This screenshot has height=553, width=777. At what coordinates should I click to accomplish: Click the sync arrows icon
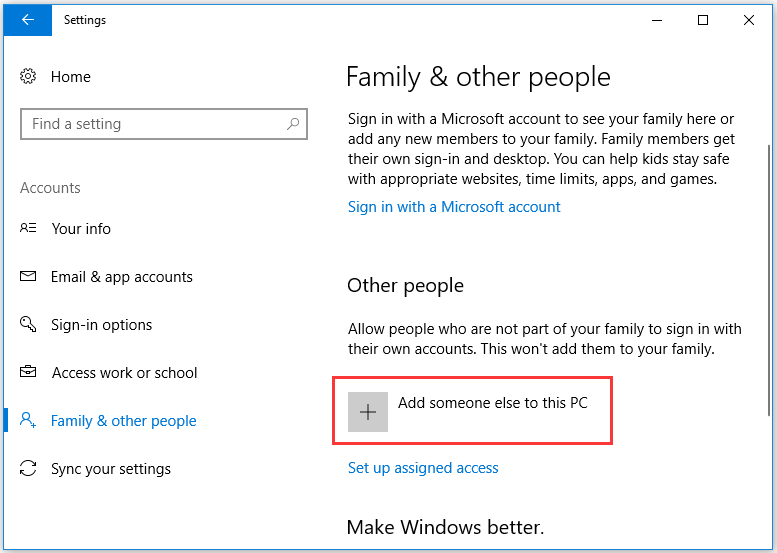point(28,468)
